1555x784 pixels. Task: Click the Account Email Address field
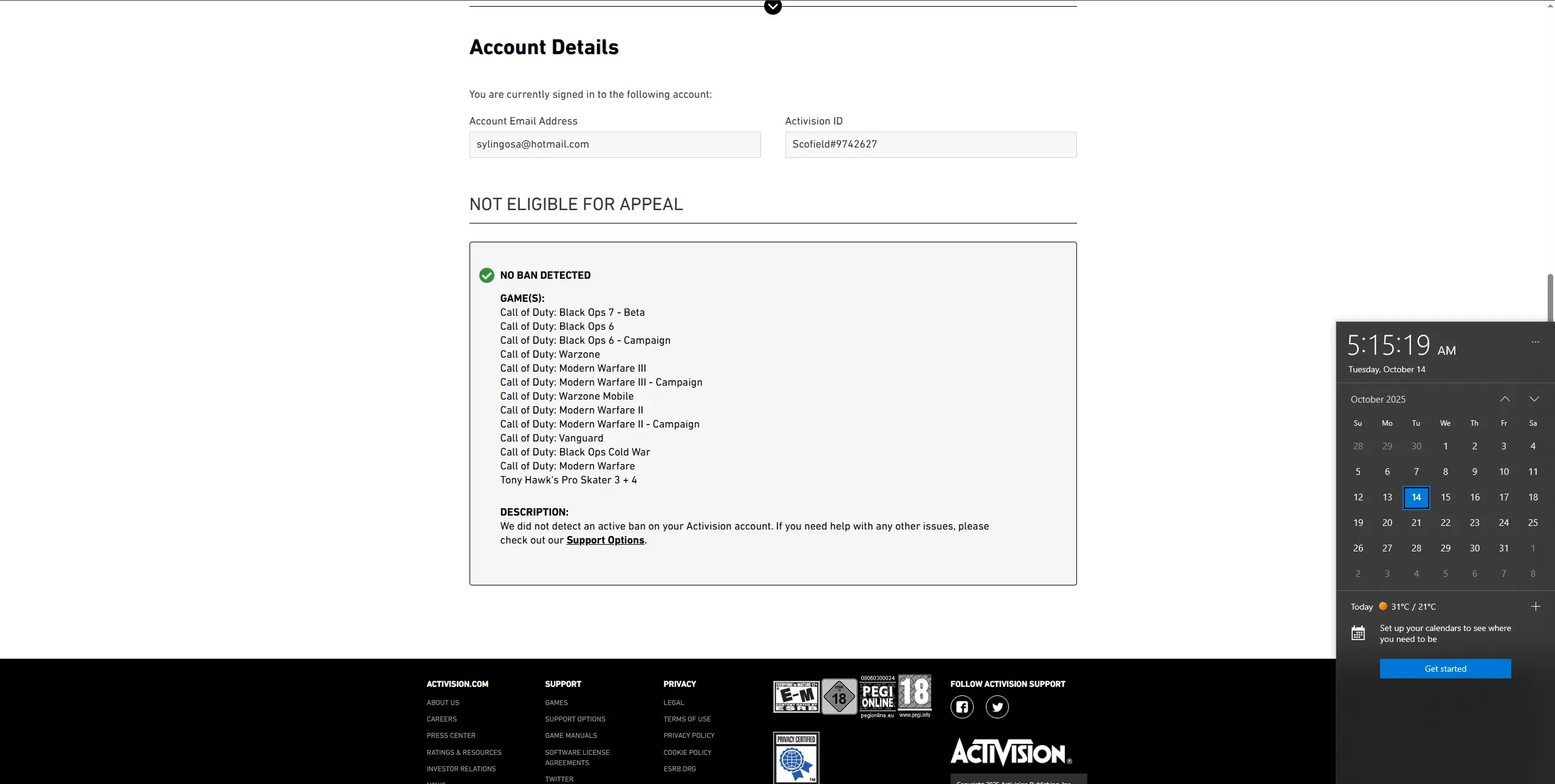point(615,145)
